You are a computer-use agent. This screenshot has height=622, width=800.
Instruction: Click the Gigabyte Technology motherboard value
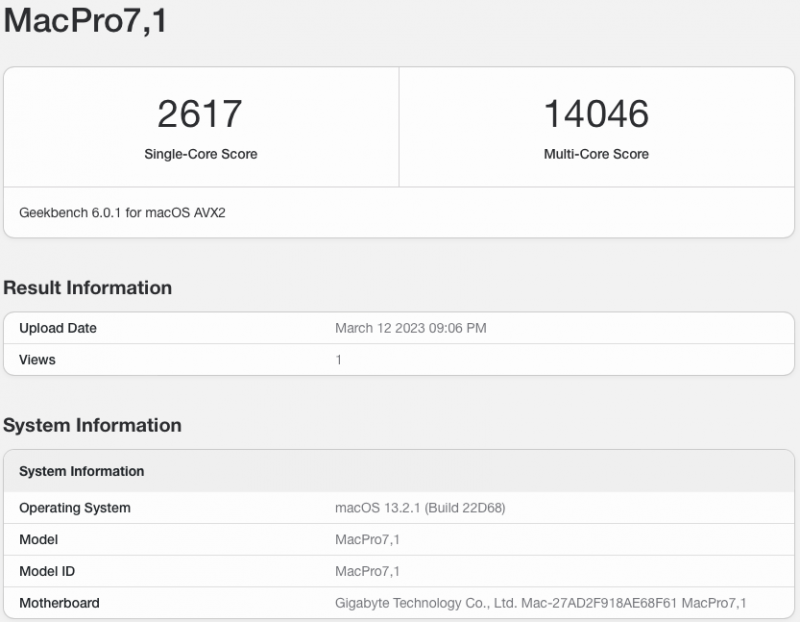tap(540, 603)
